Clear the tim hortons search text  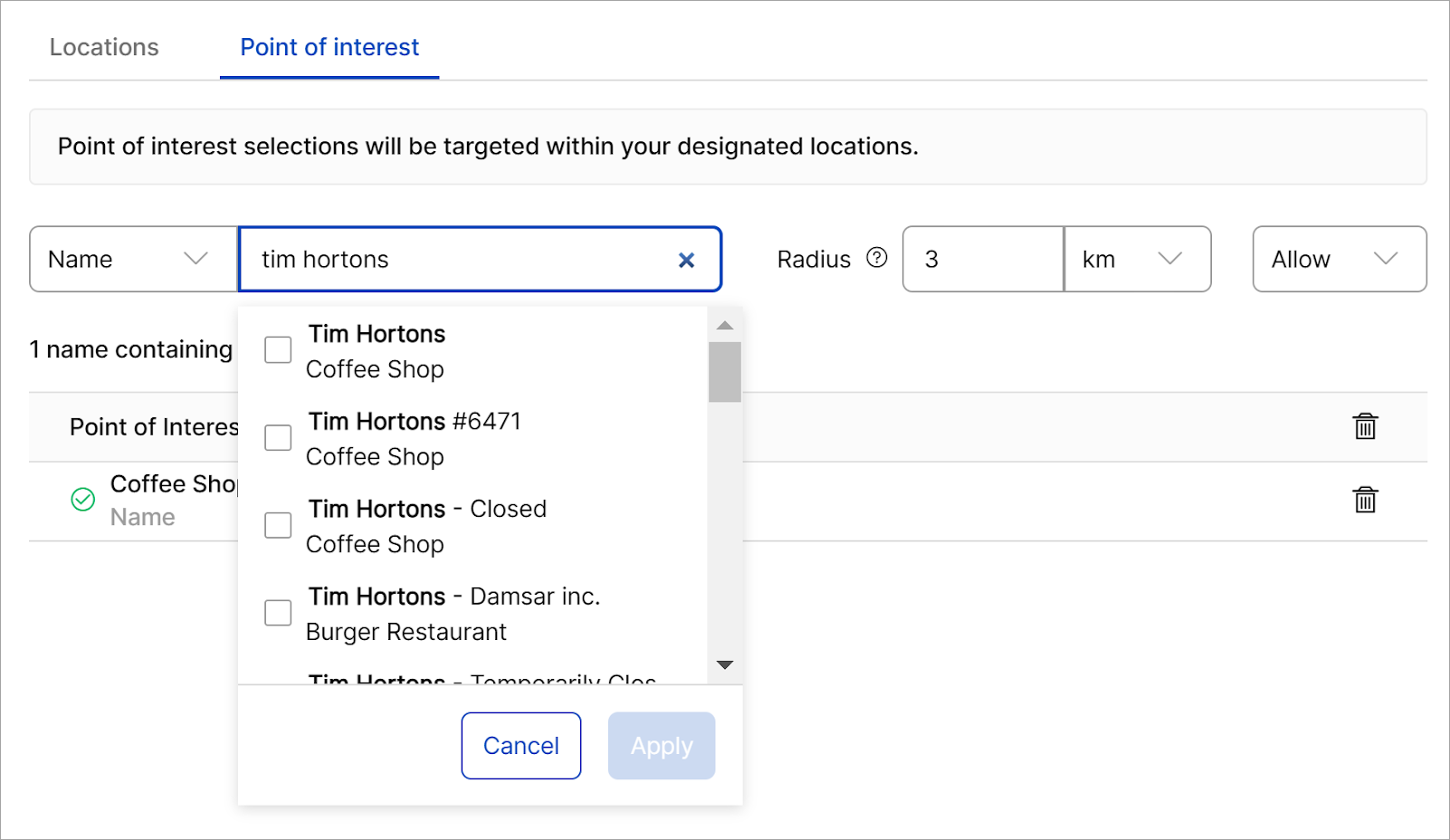(x=686, y=261)
